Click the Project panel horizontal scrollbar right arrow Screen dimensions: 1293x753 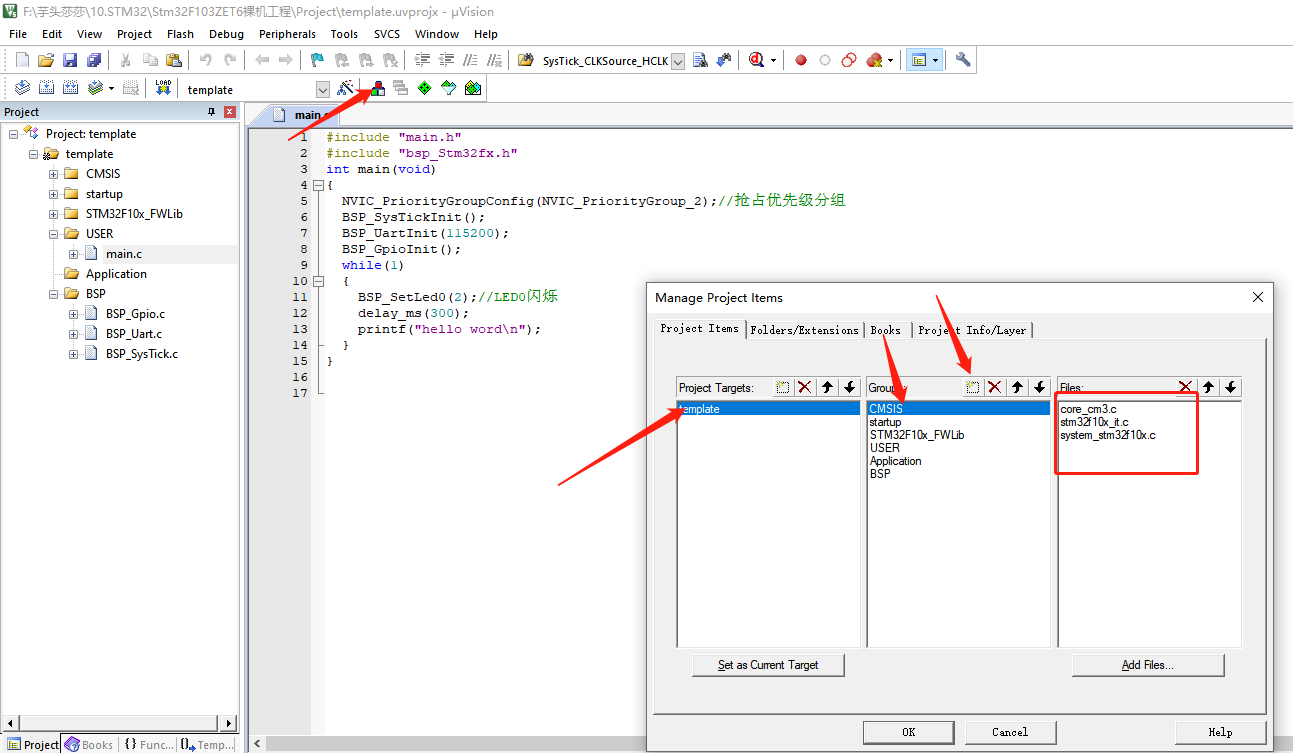click(229, 723)
